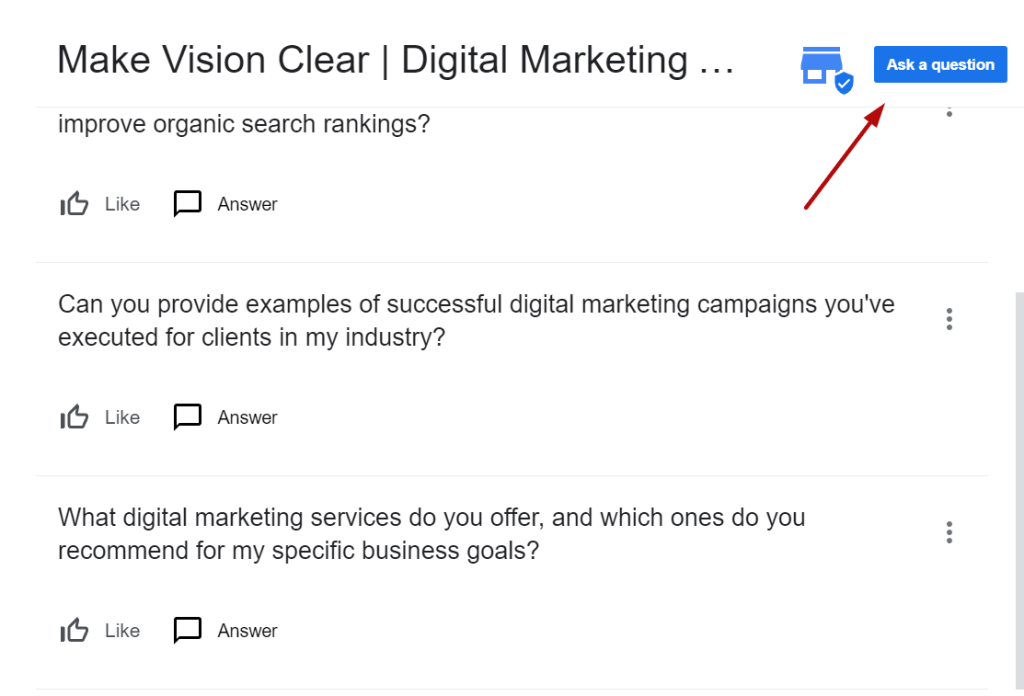The height and width of the screenshot is (696, 1024).
Task: Click Like text under services offered question
Action: [122, 631]
